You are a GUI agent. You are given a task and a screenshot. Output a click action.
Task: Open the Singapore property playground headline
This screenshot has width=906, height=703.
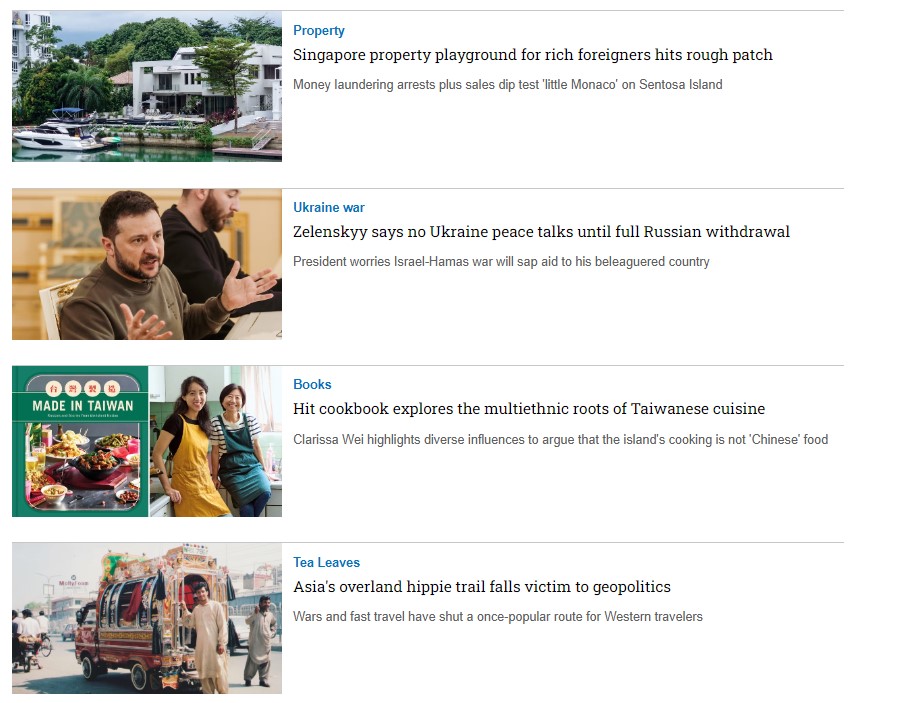click(x=532, y=55)
